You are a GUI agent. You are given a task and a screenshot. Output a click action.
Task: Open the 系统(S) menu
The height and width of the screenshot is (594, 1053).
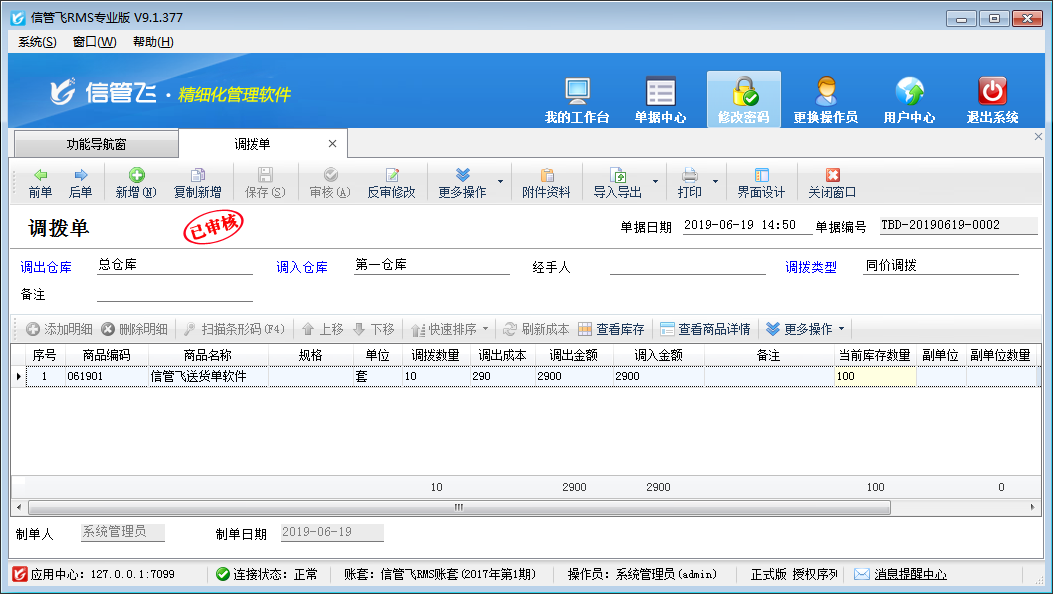pyautogui.click(x=37, y=42)
